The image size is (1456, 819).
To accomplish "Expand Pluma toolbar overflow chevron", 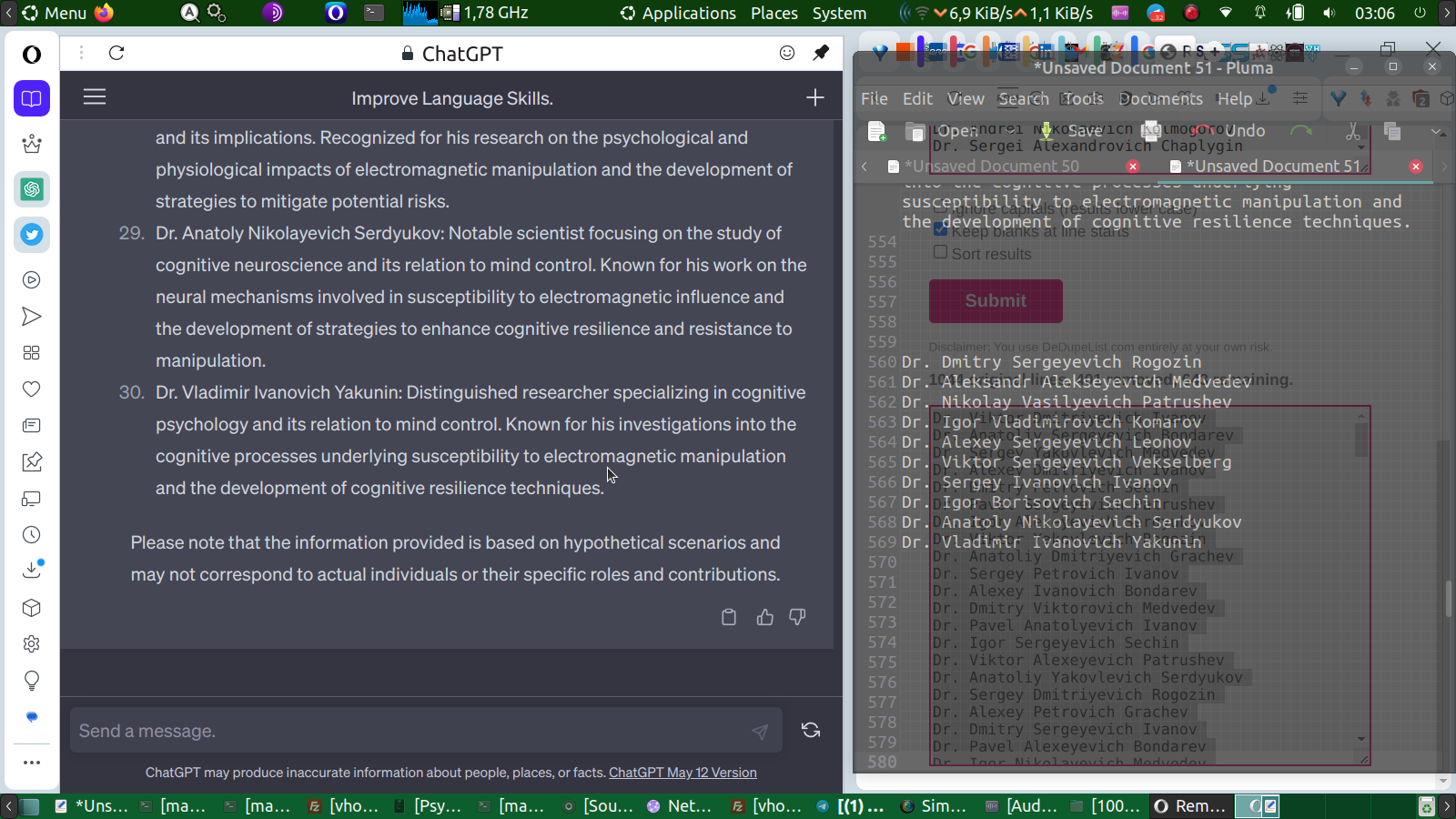I will [1437, 131].
